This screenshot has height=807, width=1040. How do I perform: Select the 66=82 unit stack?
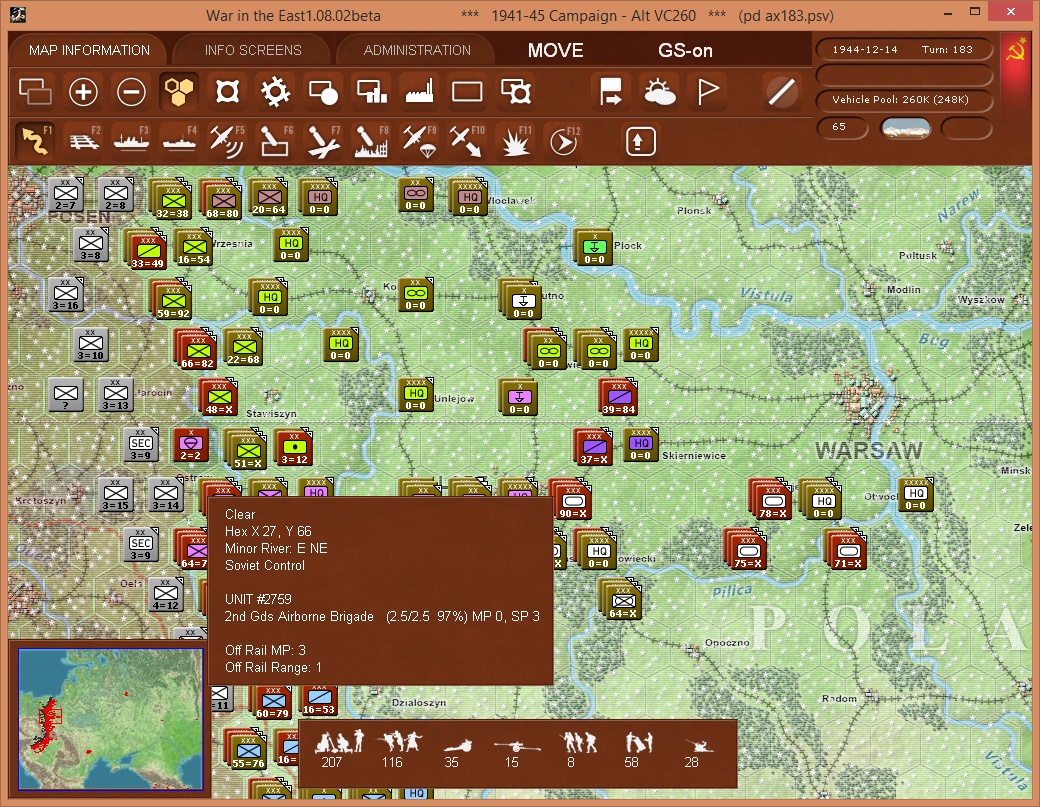[x=197, y=349]
